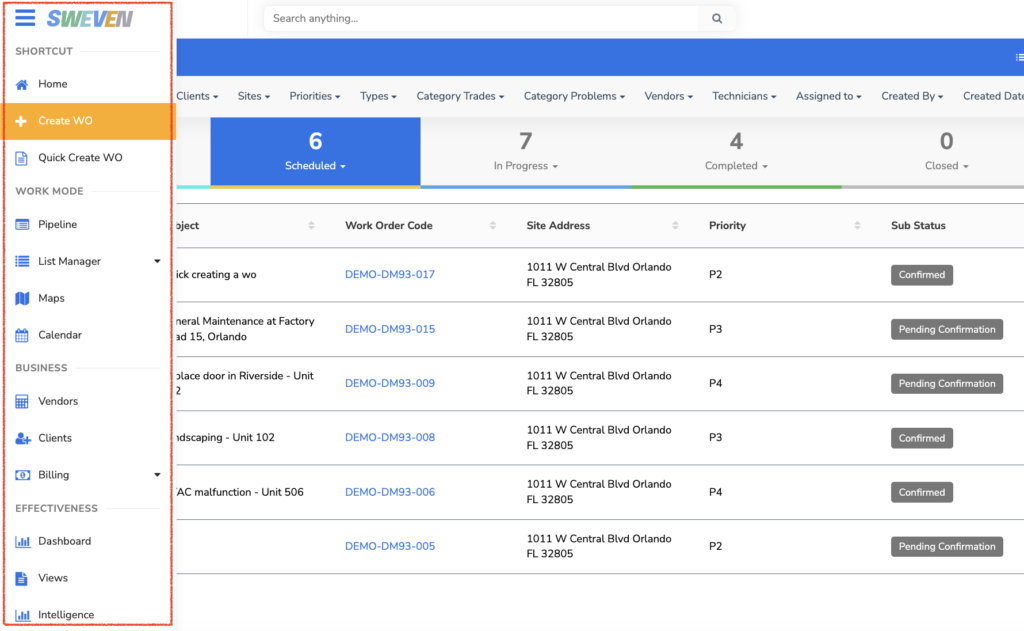This screenshot has height=631, width=1024.
Task: Sort by Priority column arrows
Action: pyautogui.click(x=857, y=225)
